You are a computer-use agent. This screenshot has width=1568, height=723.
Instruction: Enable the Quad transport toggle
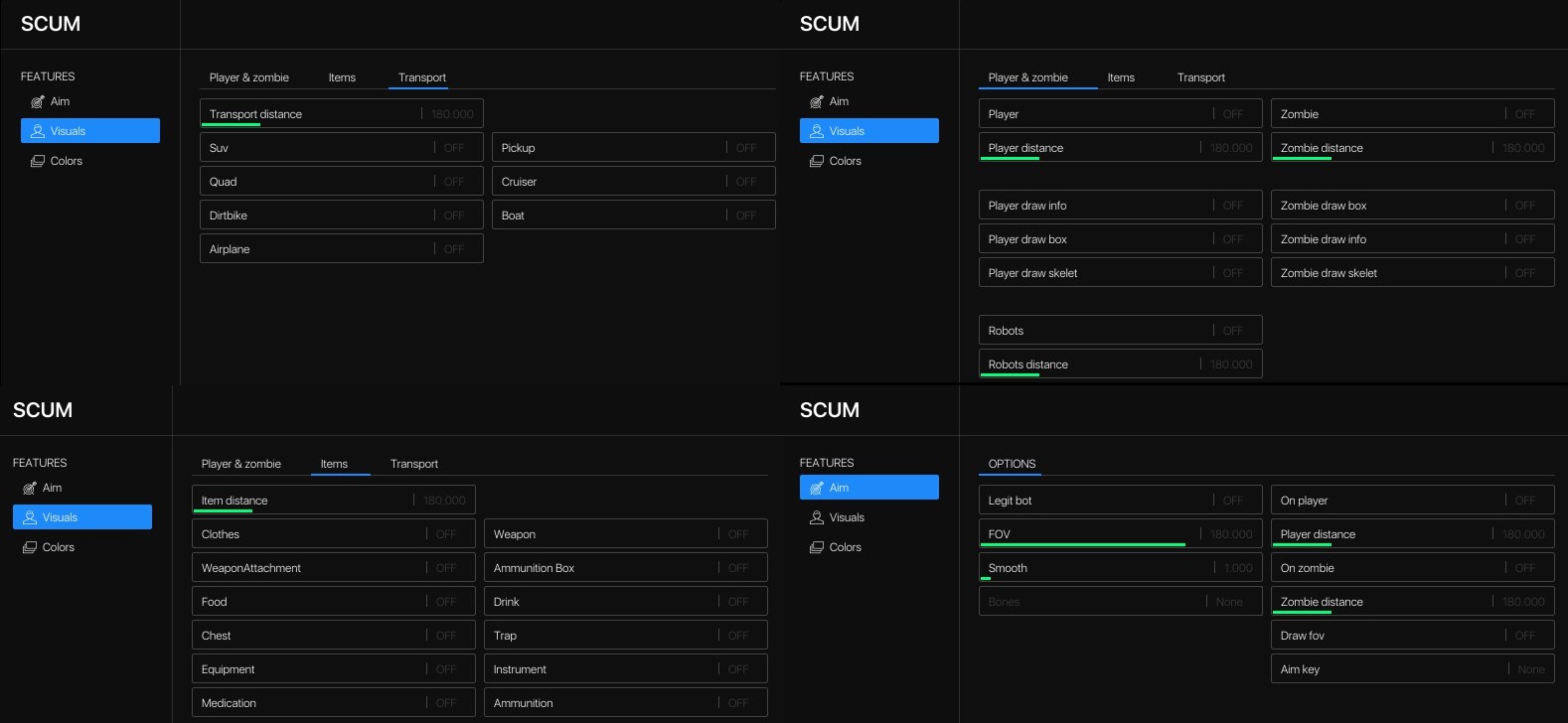[x=342, y=182]
